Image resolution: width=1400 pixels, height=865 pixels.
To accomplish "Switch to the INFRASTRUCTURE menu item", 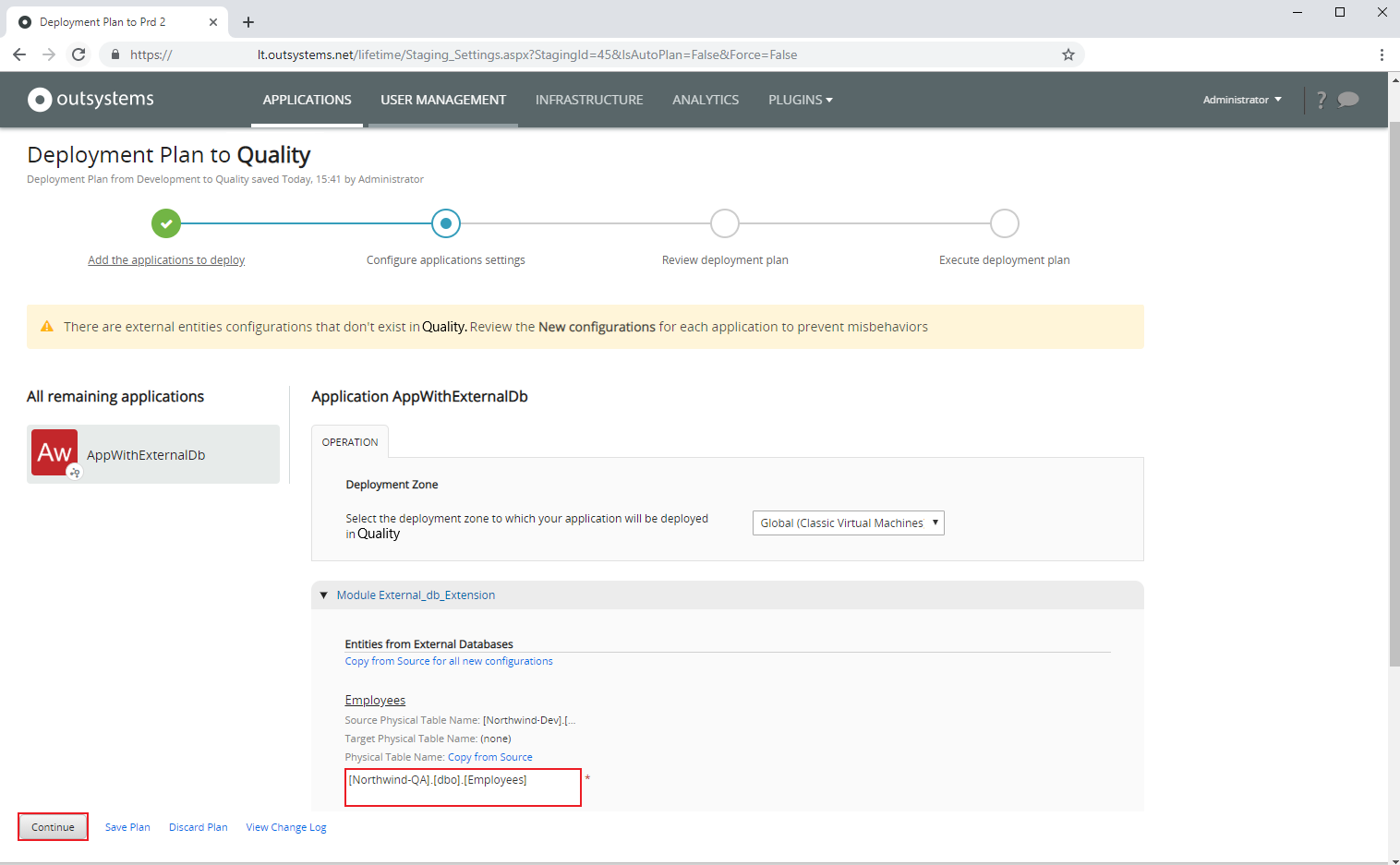I will tap(589, 99).
